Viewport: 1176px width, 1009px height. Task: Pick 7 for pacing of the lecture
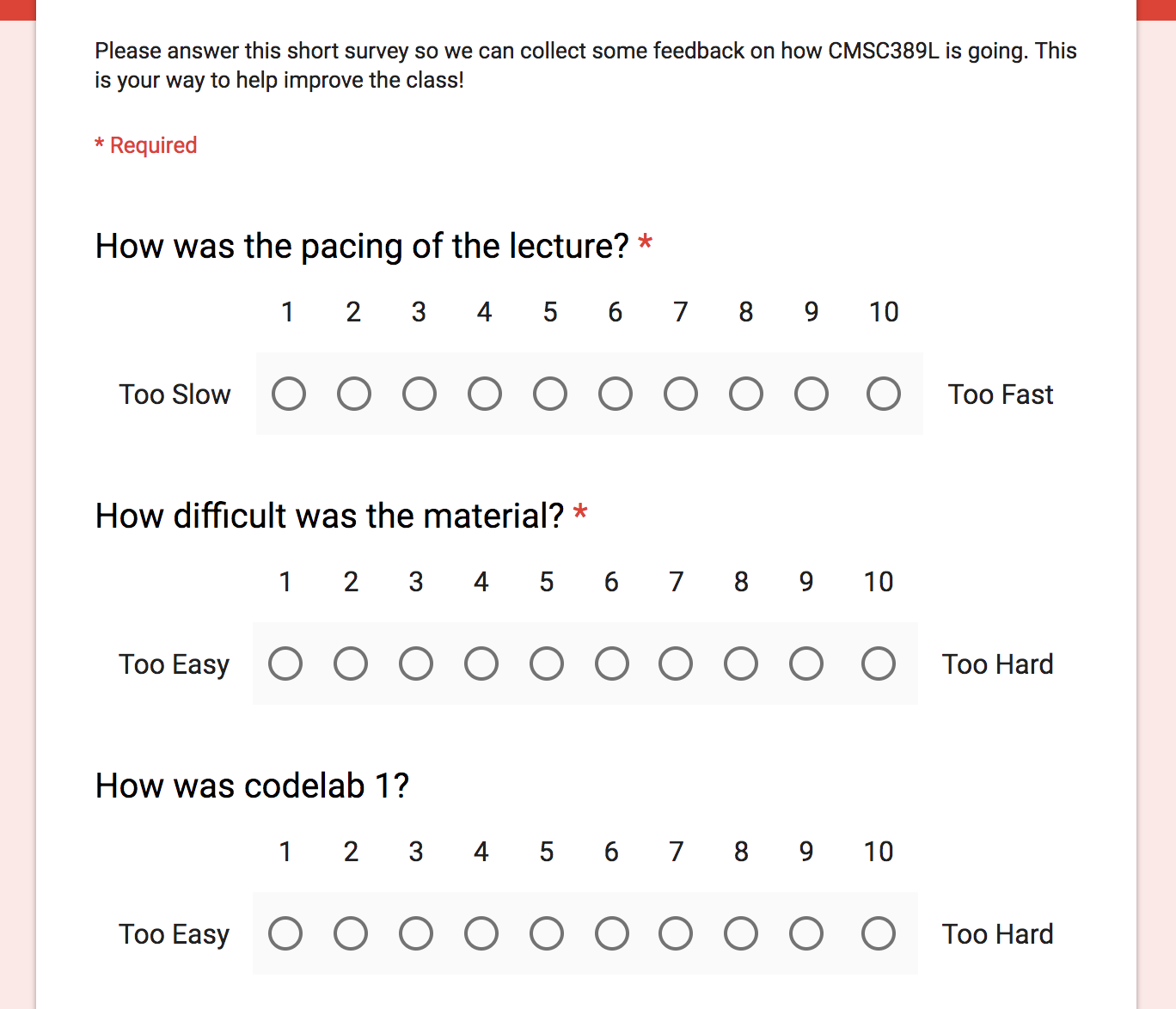[681, 394]
